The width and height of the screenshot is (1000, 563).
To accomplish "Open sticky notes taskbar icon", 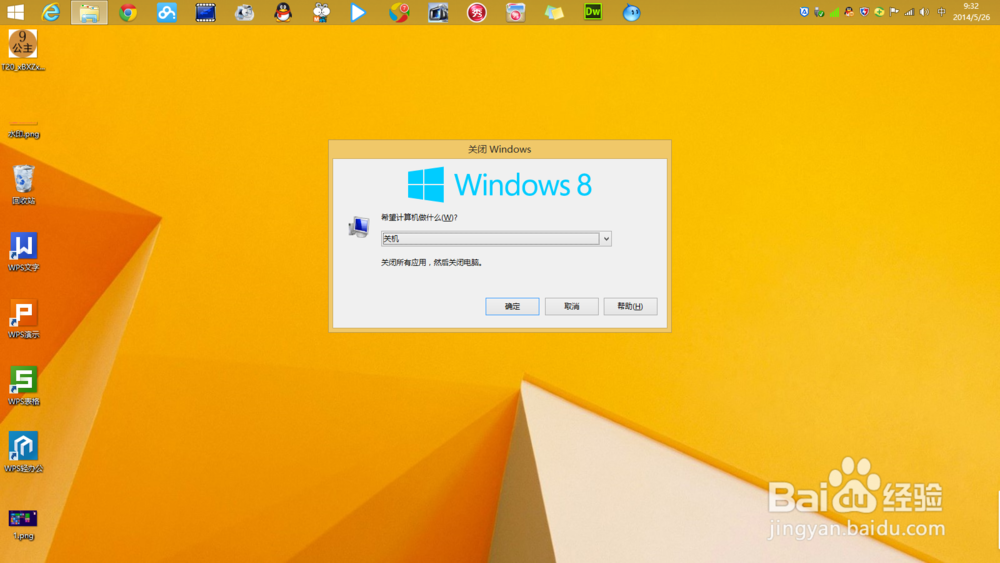I will tap(554, 12).
